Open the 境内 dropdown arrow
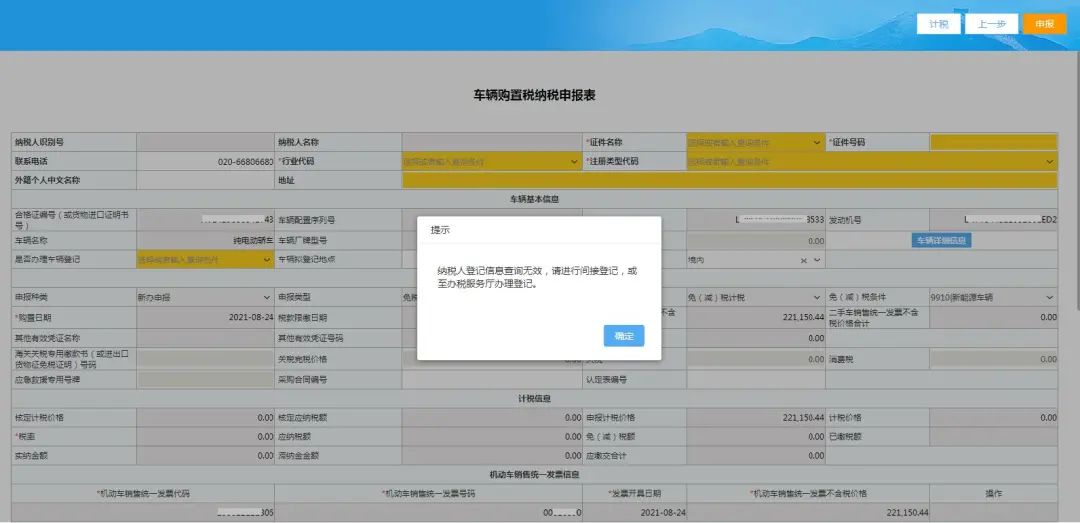1080x523 pixels. pos(818,260)
